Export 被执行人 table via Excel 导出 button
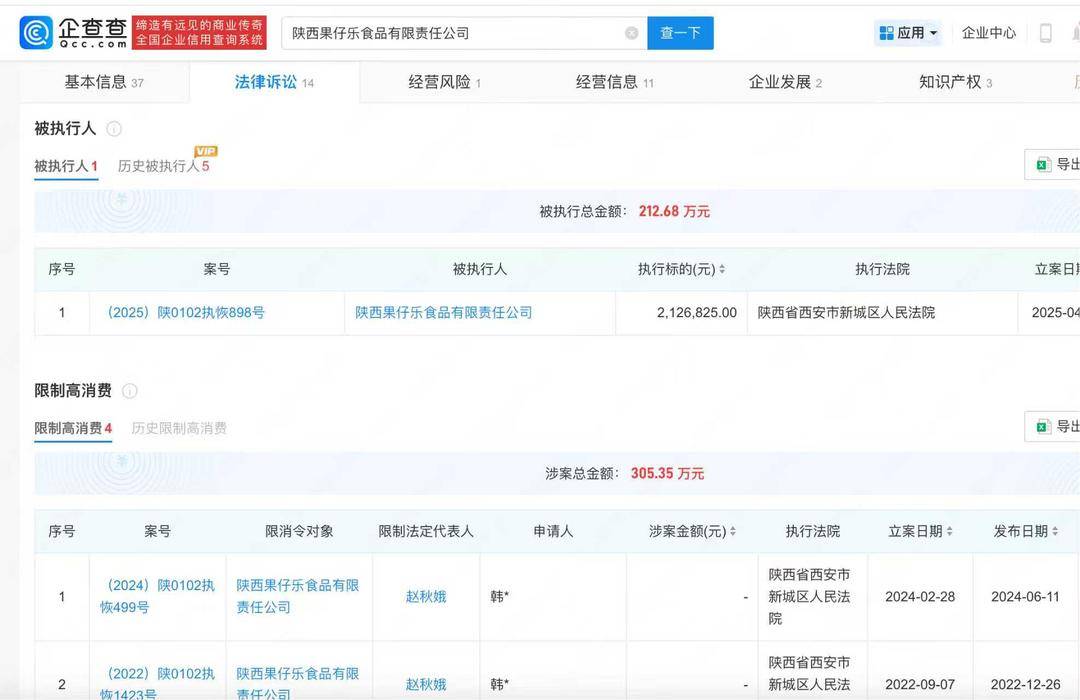Screen dimensions: 1080x700 (x=1054, y=165)
